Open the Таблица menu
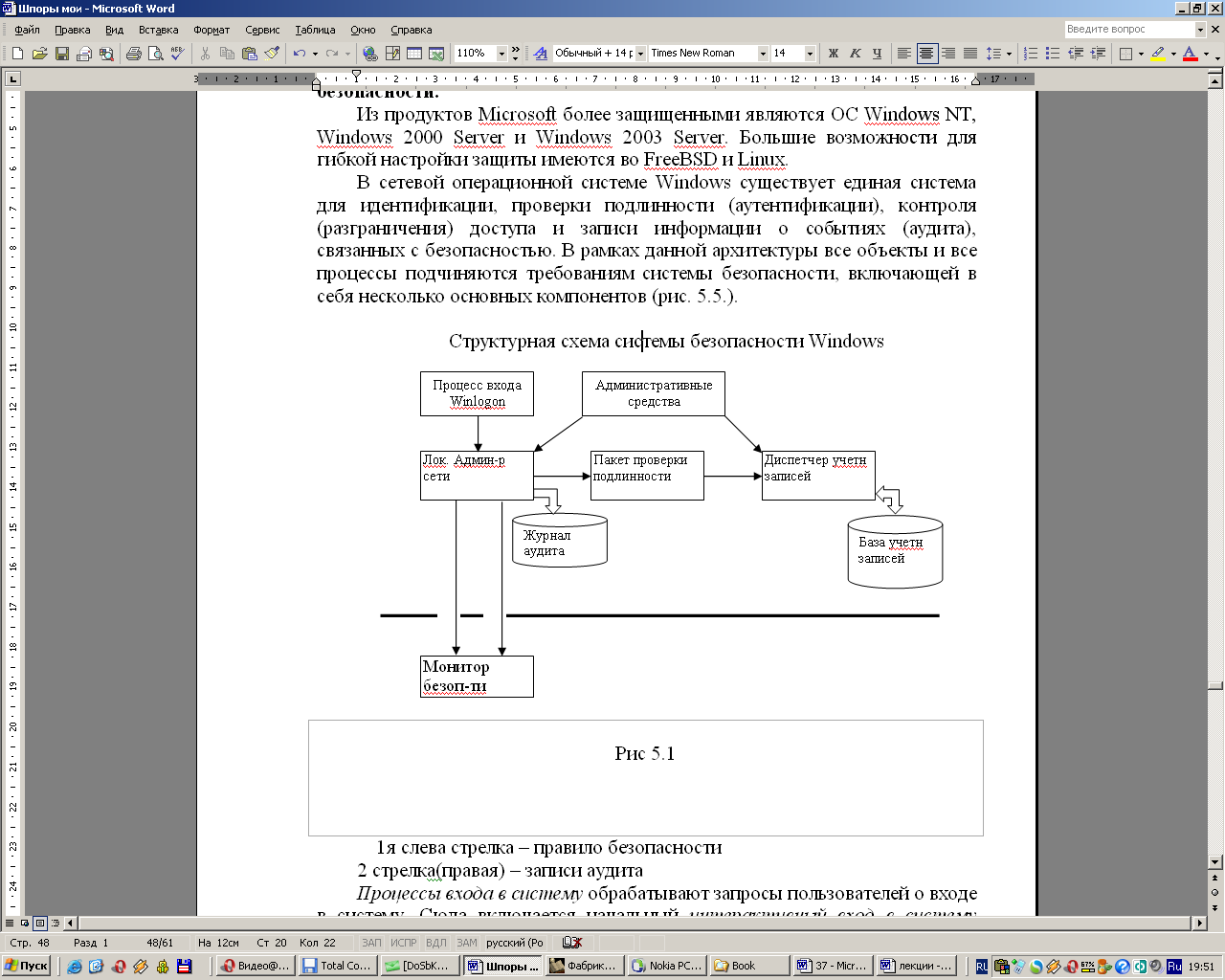This screenshot has height=980, width=1225. (315, 30)
